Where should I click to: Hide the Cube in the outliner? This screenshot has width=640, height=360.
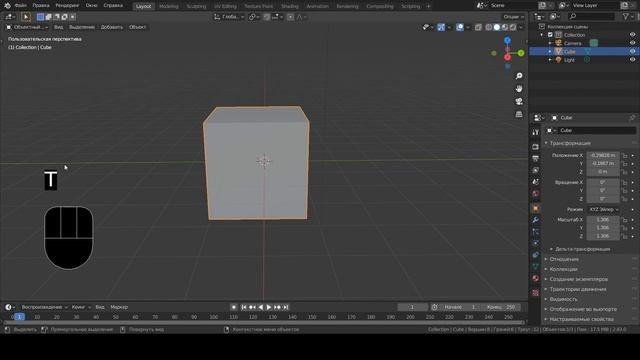tap(632, 51)
